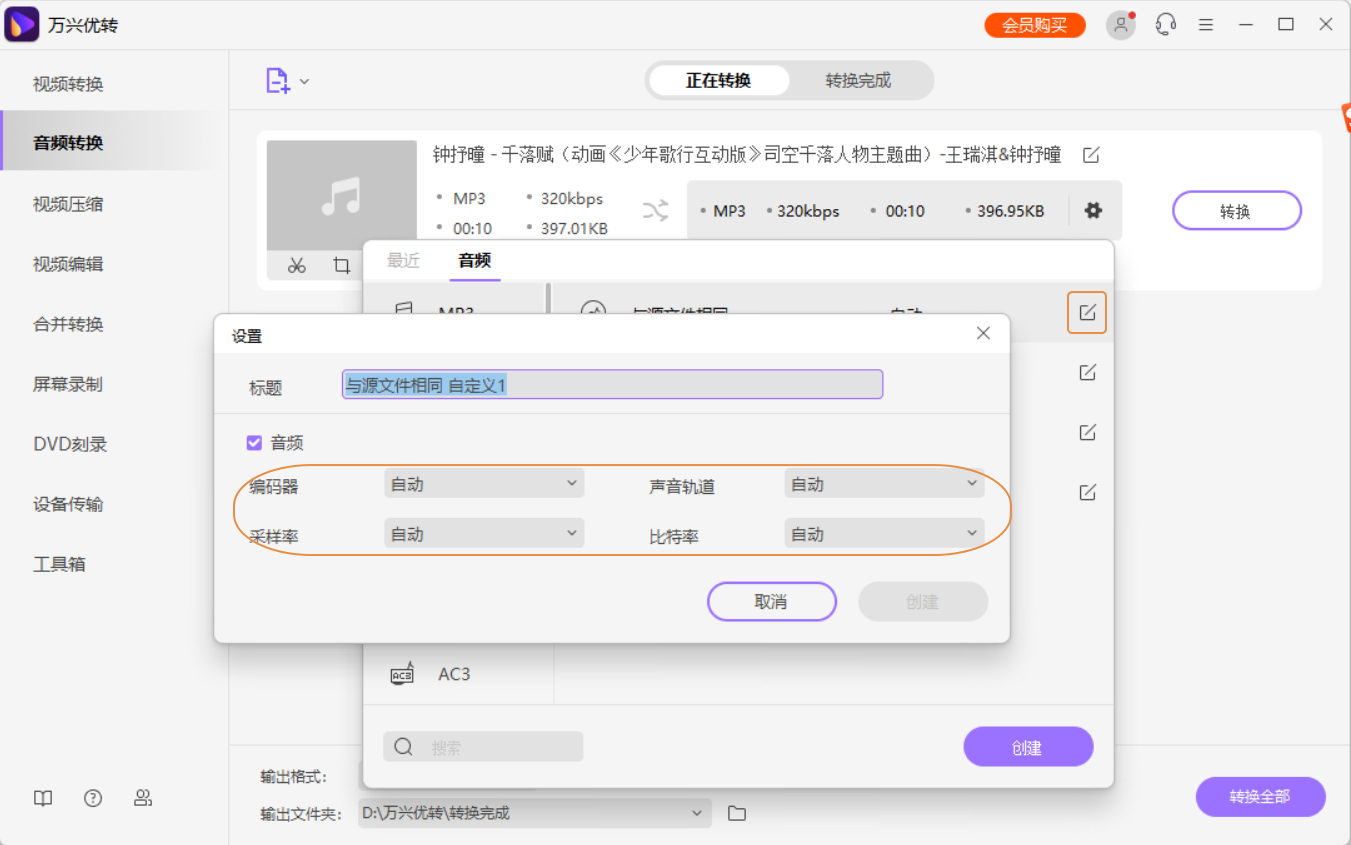This screenshot has width=1351, height=845.
Task: Click the 取消 button in settings dialog
Action: point(771,602)
